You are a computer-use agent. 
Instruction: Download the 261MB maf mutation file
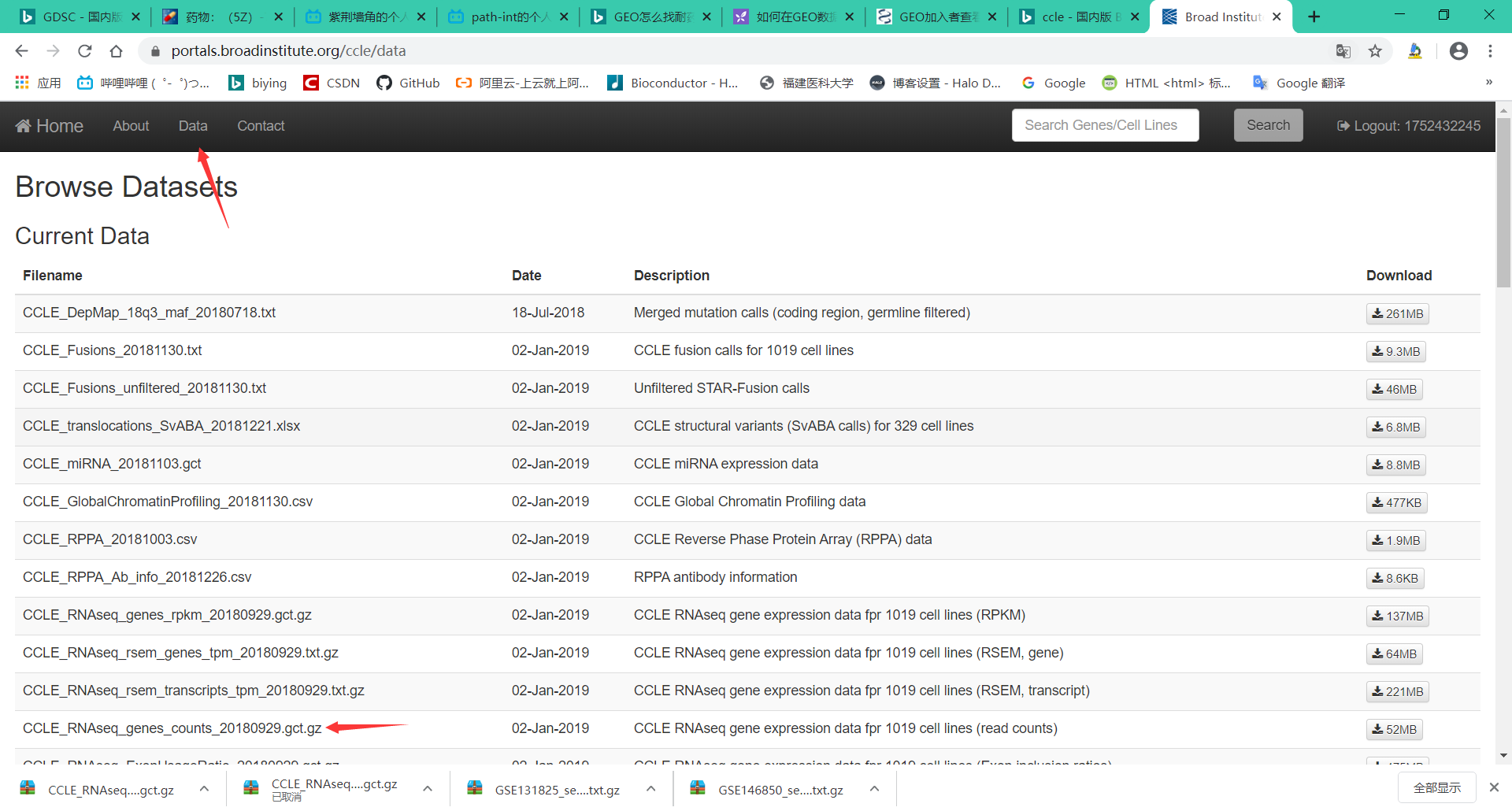(x=1397, y=313)
